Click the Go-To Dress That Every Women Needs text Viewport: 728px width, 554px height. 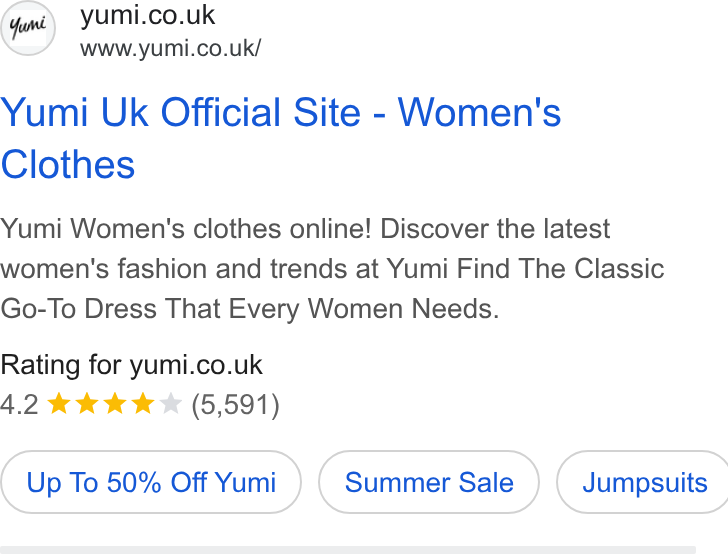point(250,309)
